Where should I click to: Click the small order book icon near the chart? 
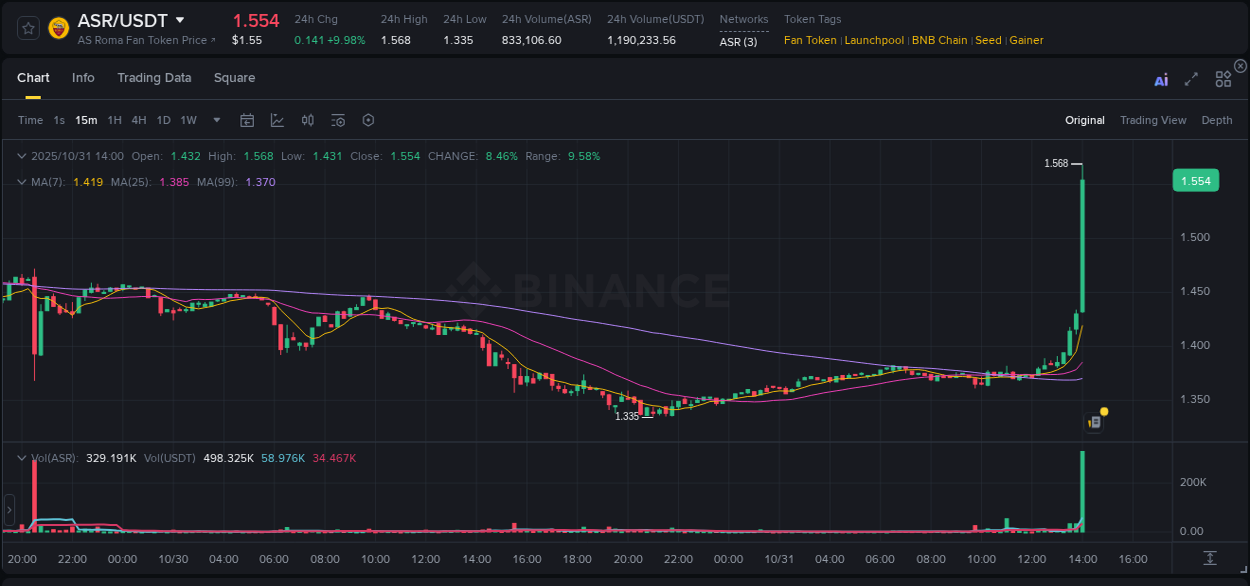click(x=1093, y=422)
